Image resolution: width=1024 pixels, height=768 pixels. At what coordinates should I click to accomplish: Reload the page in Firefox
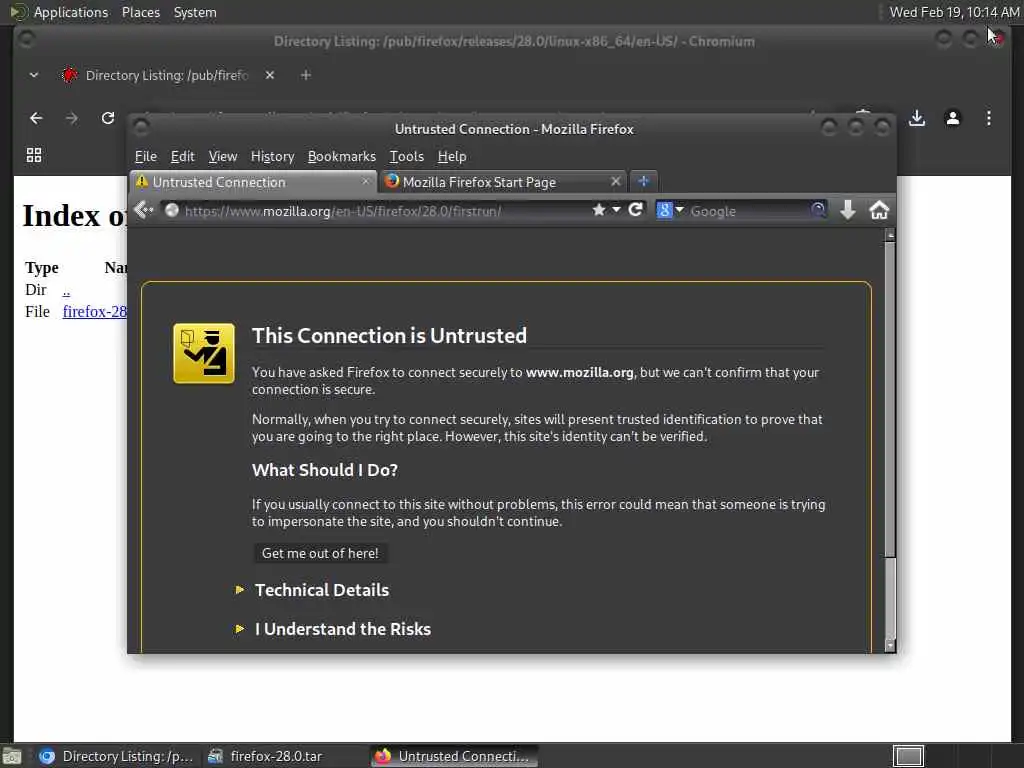coord(635,210)
